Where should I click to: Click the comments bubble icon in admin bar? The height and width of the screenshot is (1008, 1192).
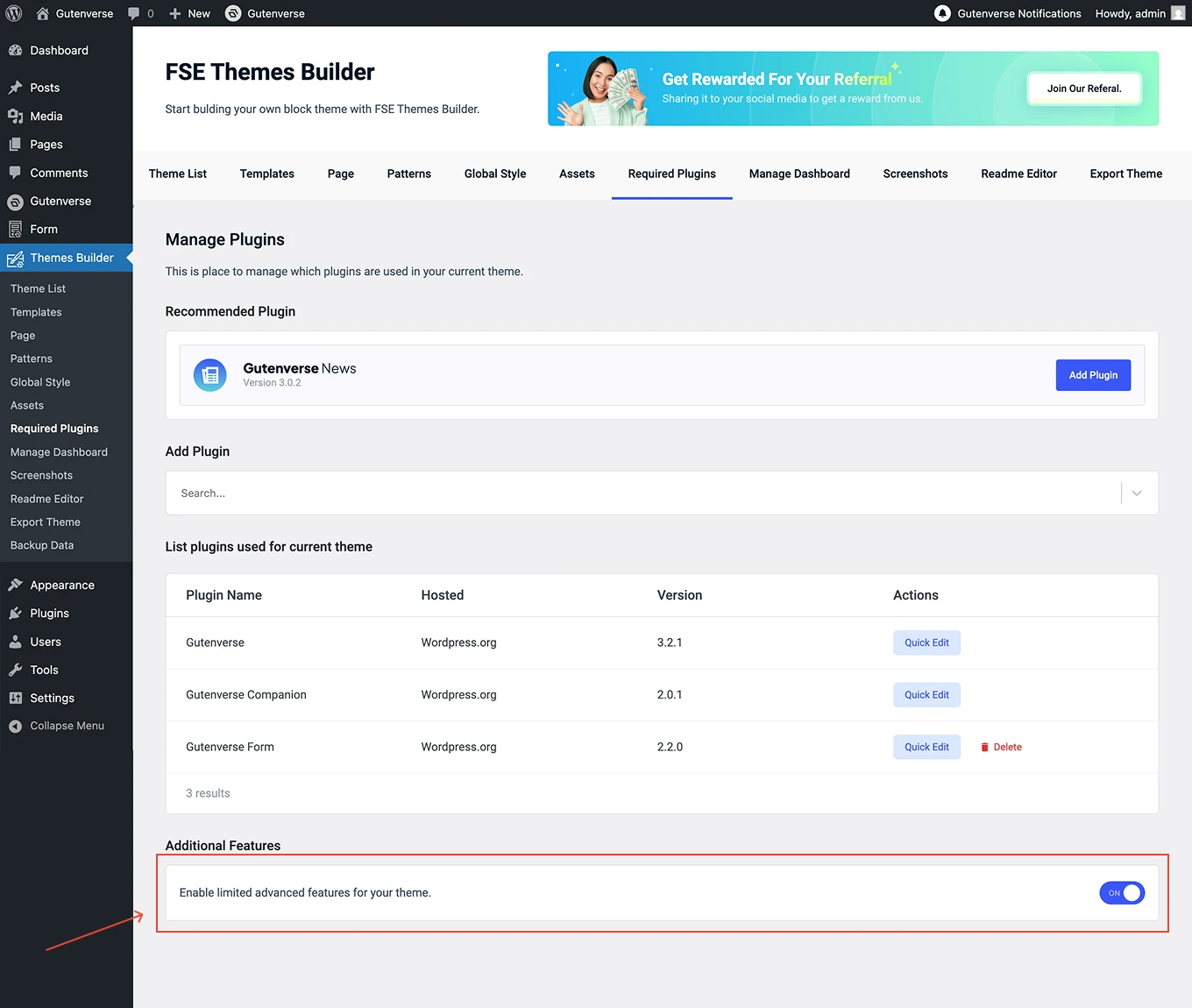point(134,13)
